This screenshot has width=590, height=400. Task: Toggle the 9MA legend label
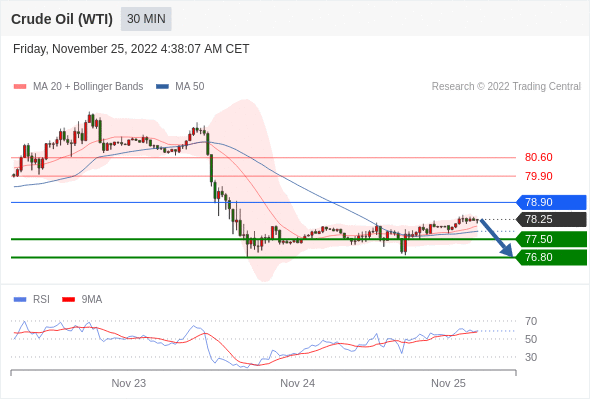(92, 300)
